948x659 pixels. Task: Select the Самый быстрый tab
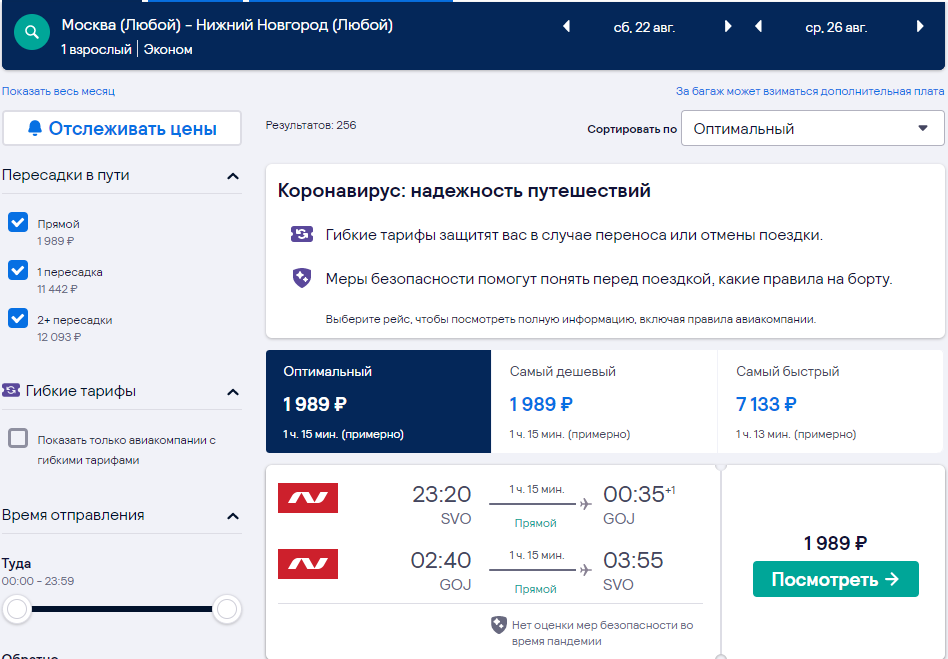click(x=830, y=401)
